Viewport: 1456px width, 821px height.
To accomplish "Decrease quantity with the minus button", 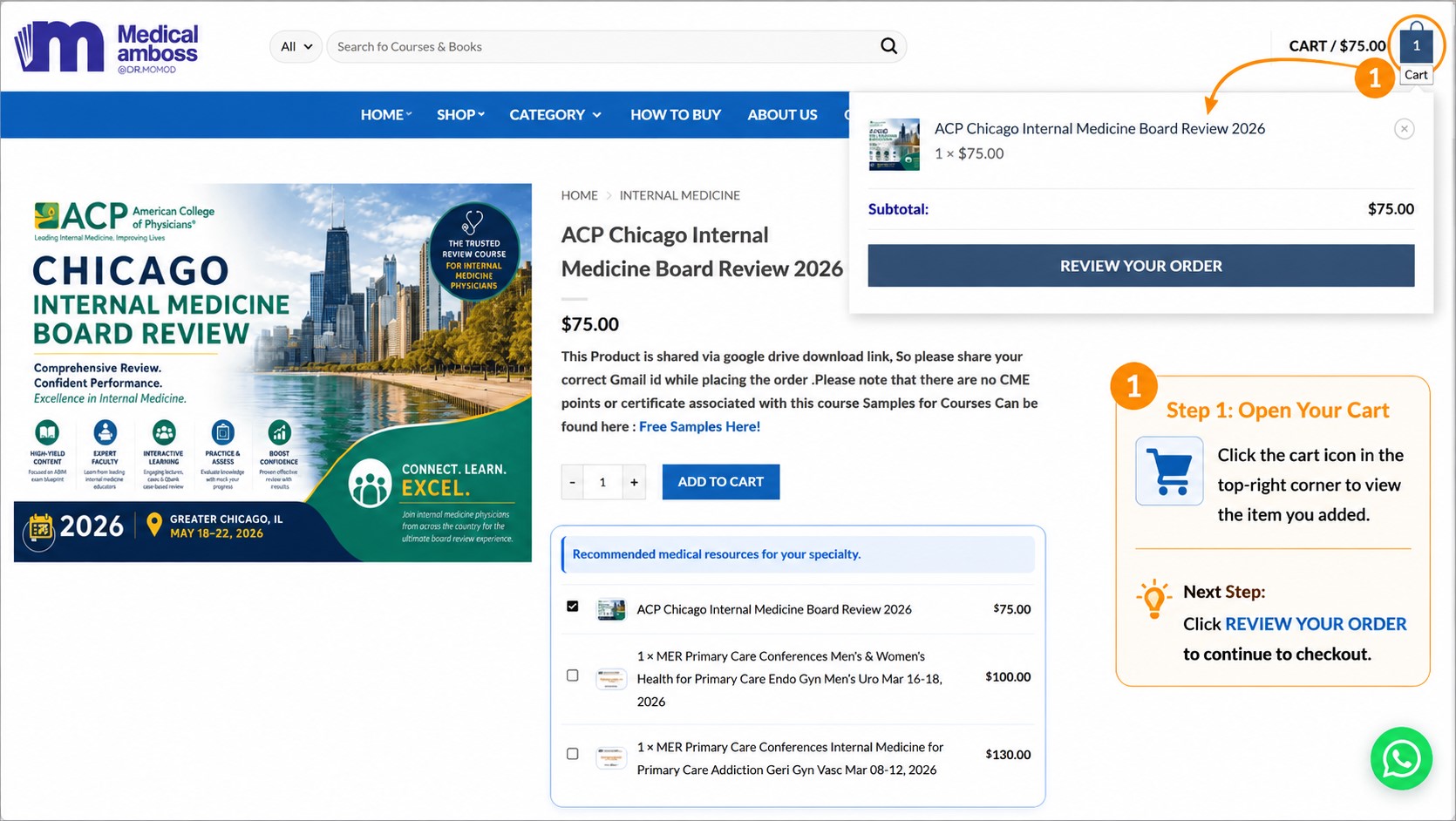I will (x=572, y=482).
